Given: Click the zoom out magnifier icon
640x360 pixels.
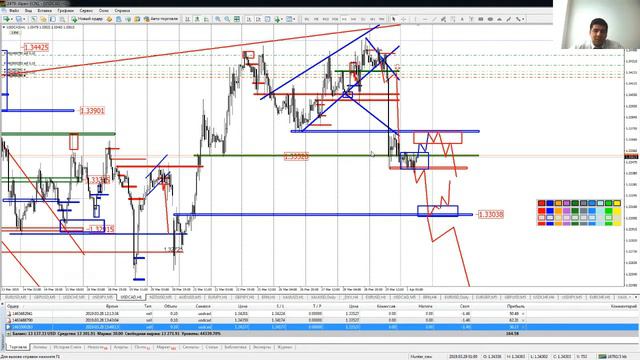Looking at the screenshot, I should (x=227, y=19).
